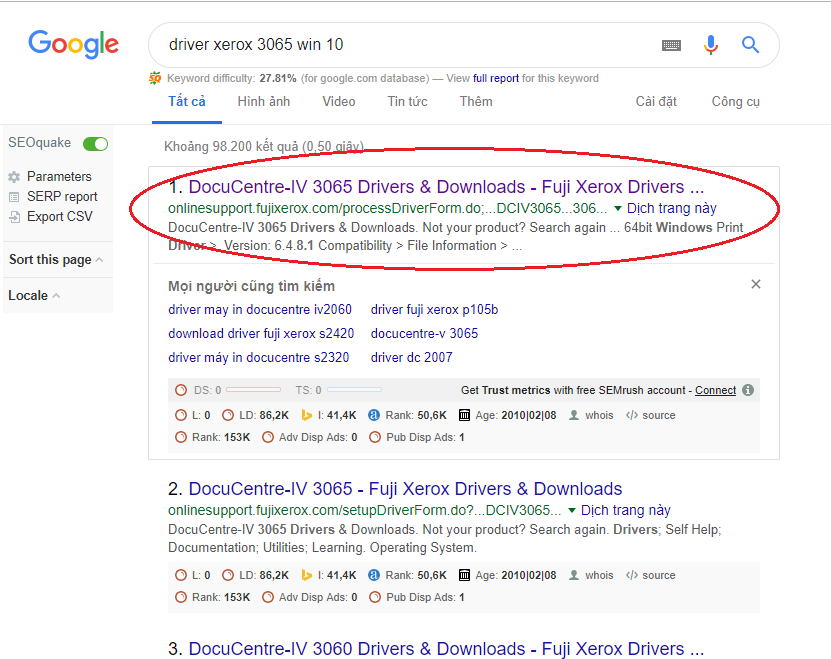The height and width of the screenshot is (659, 831).
Task: Click the Trust metrics info icon
Action: coord(748,391)
